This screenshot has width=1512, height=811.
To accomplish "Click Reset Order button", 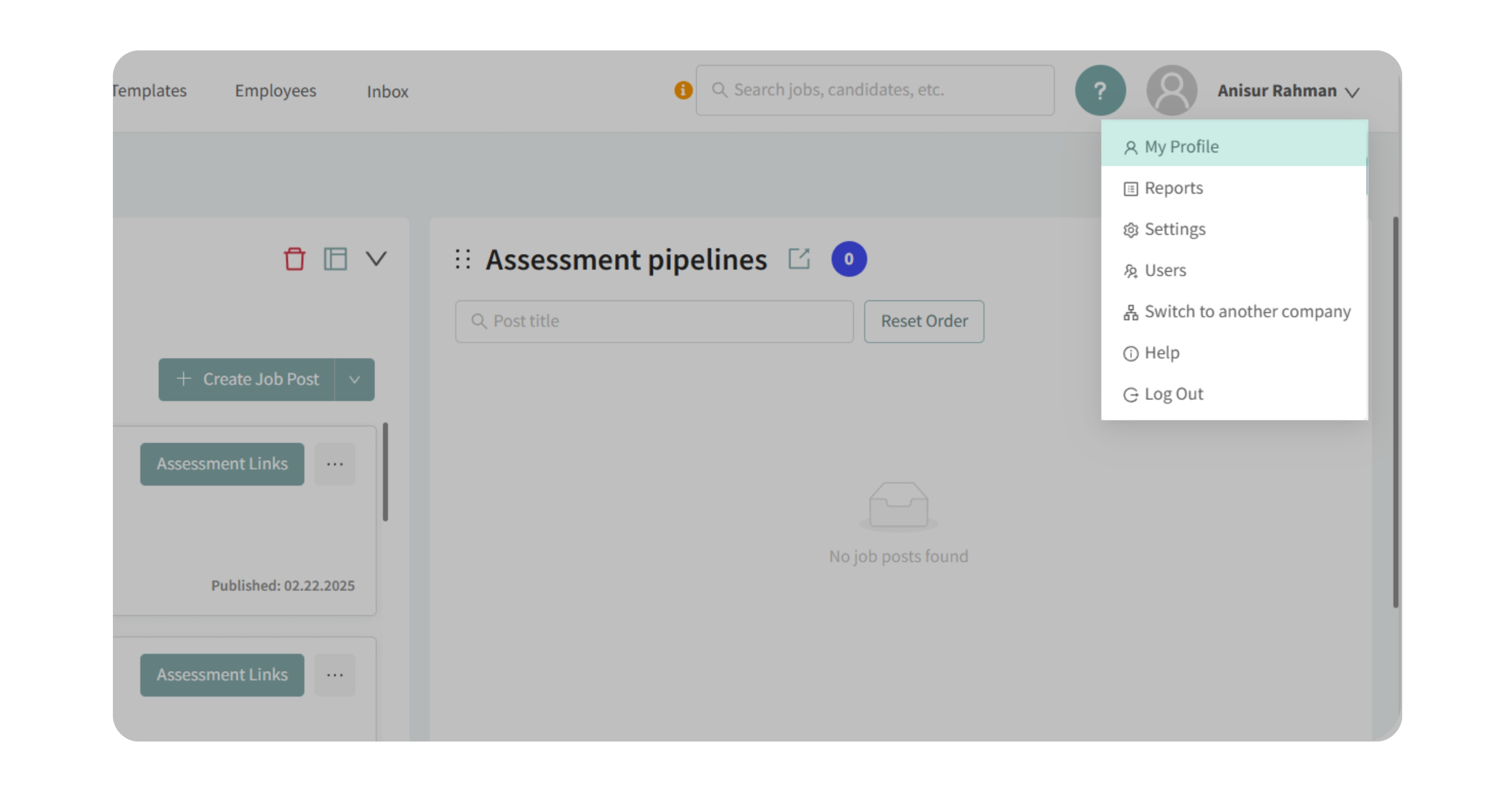I will click(924, 322).
